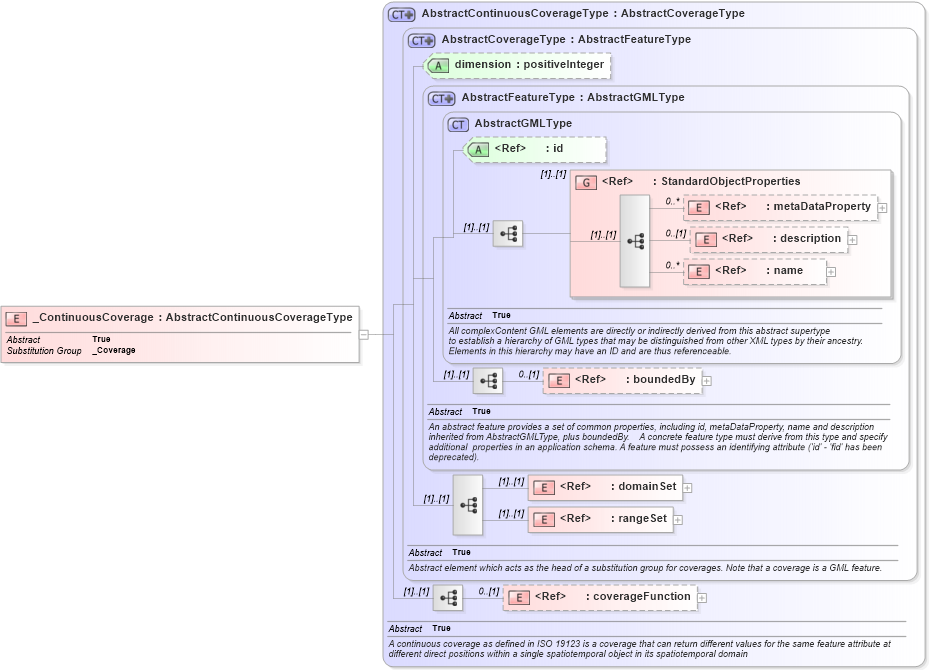Click the sequence icon connecting domainSet and rangeSet
Image resolution: width=930 pixels, height=670 pixels.
click(x=467, y=504)
